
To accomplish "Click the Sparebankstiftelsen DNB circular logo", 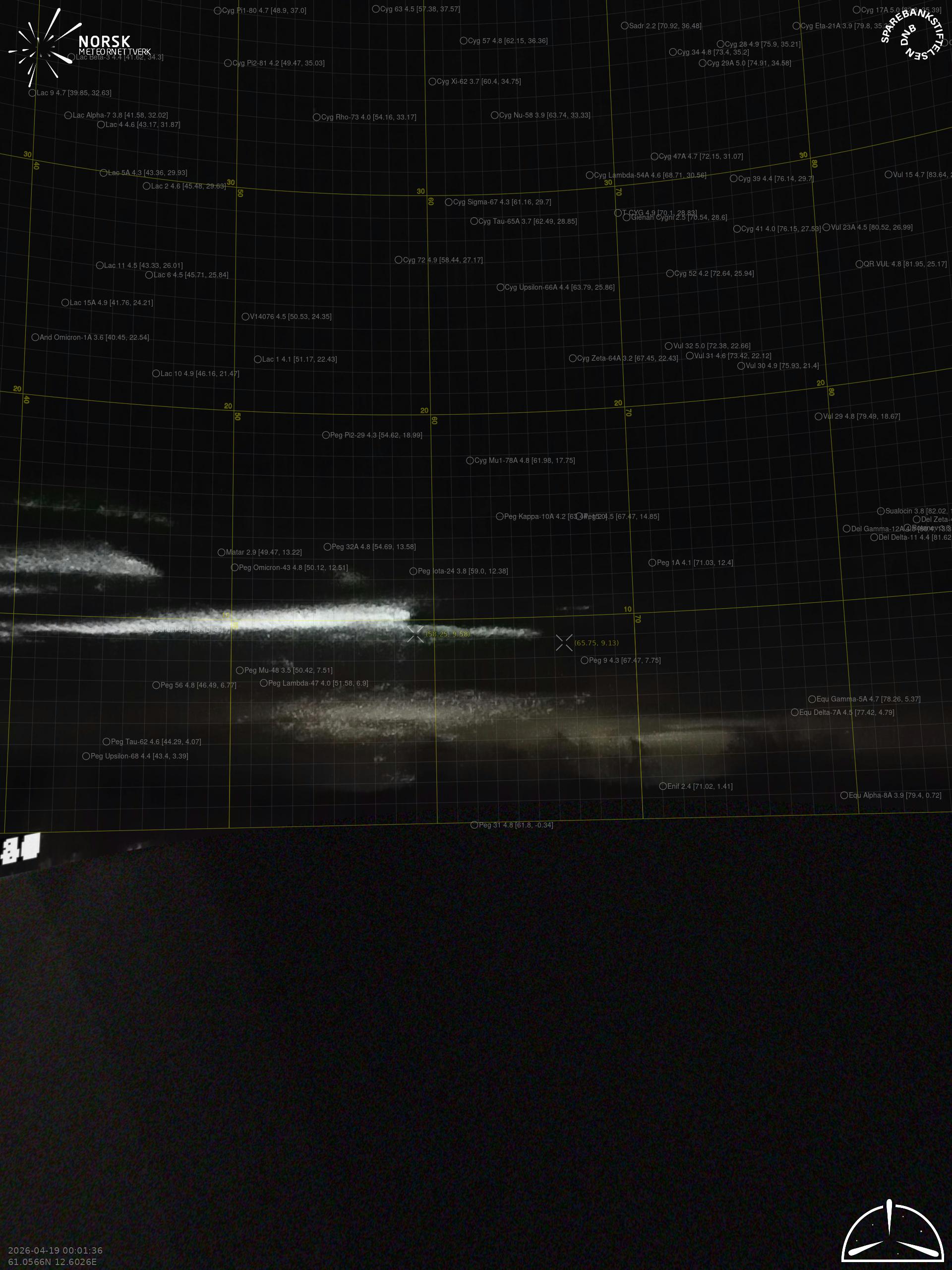I will point(912,34).
